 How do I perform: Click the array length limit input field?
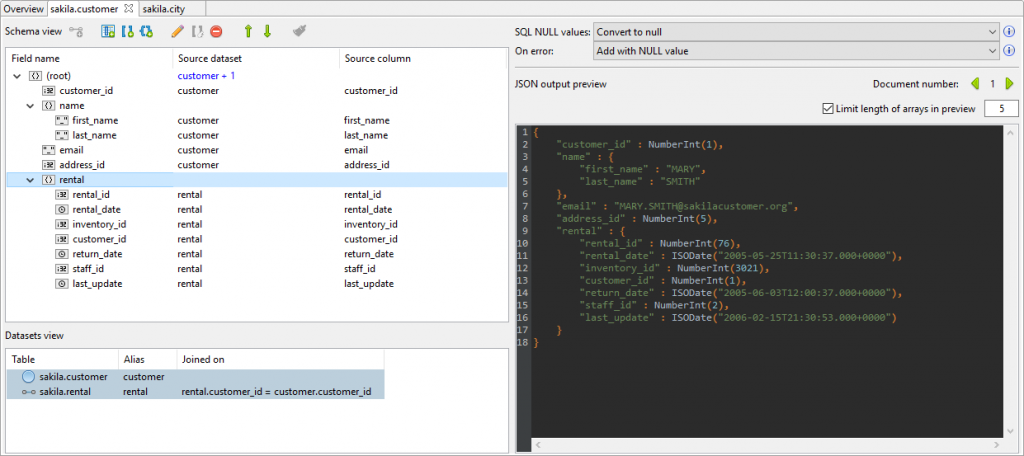[1000, 108]
